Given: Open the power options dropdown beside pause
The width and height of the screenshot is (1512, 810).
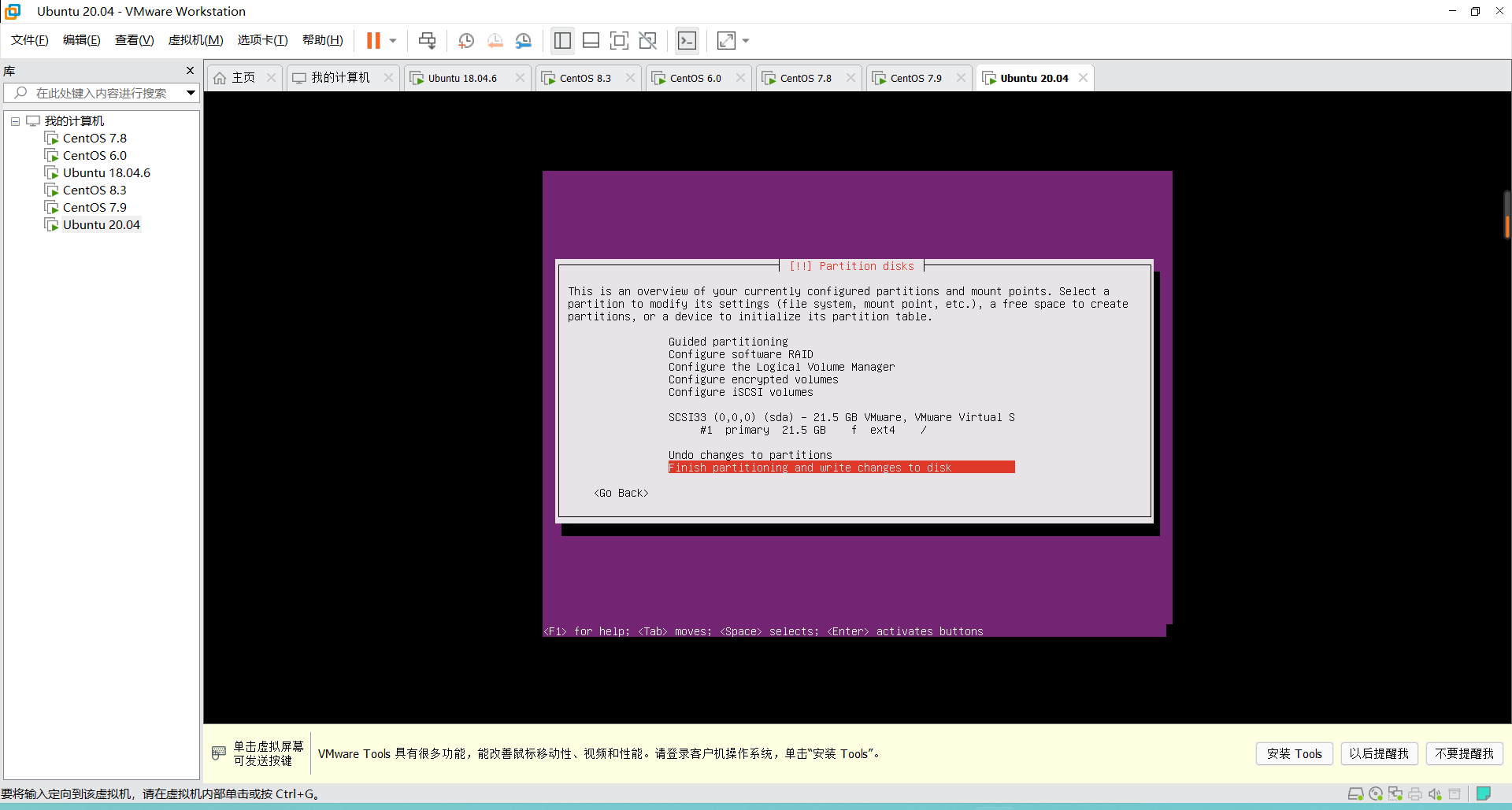Looking at the screenshot, I should pos(393,40).
